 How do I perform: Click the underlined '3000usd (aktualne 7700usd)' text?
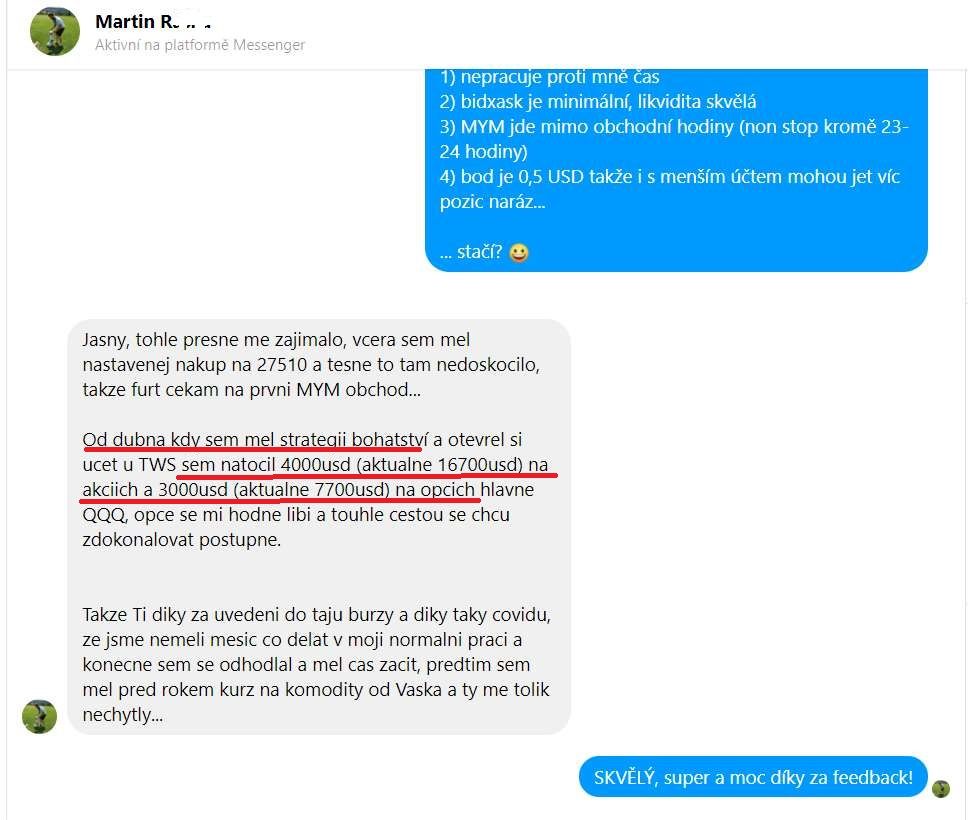click(274, 490)
